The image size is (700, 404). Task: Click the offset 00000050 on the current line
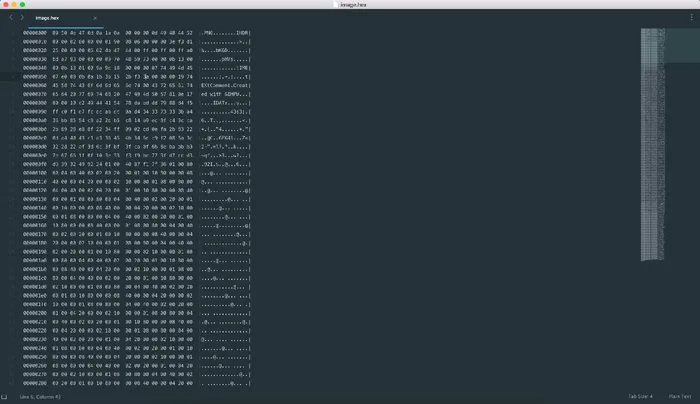coord(35,77)
